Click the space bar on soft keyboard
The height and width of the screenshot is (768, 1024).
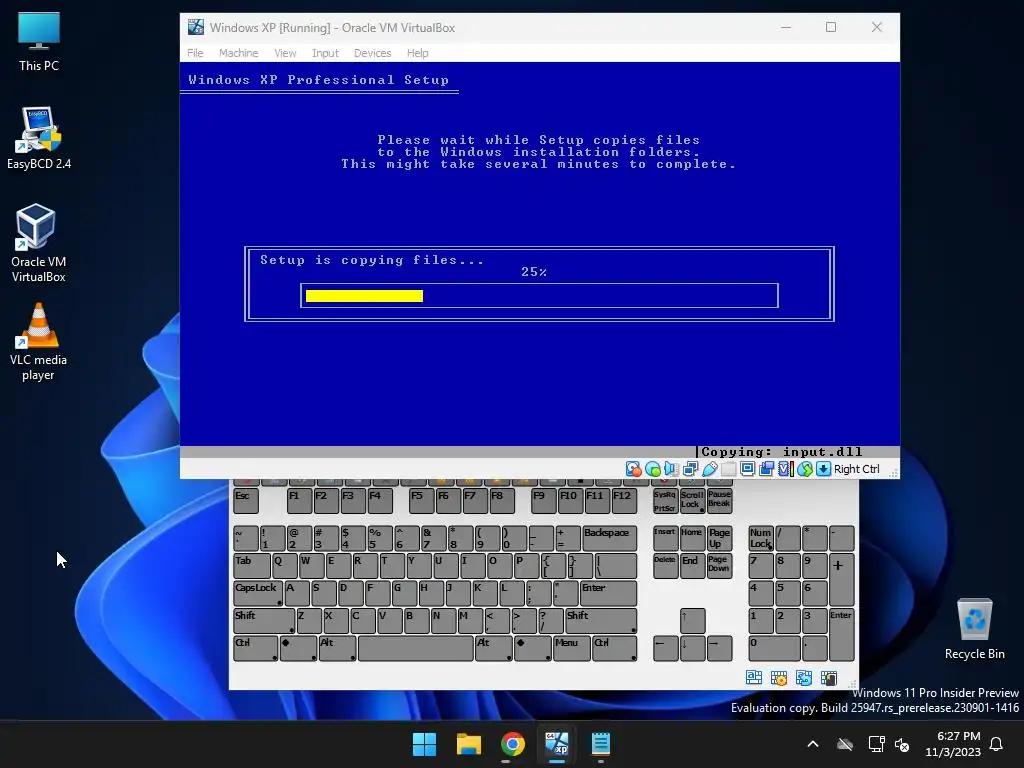coord(416,648)
